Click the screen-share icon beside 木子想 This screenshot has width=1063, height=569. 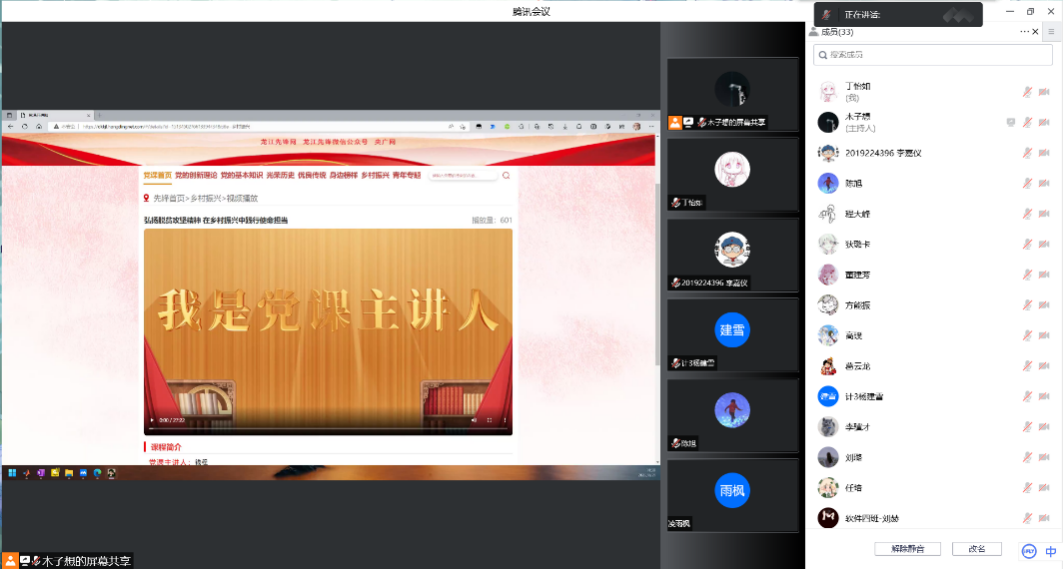(x=1011, y=122)
